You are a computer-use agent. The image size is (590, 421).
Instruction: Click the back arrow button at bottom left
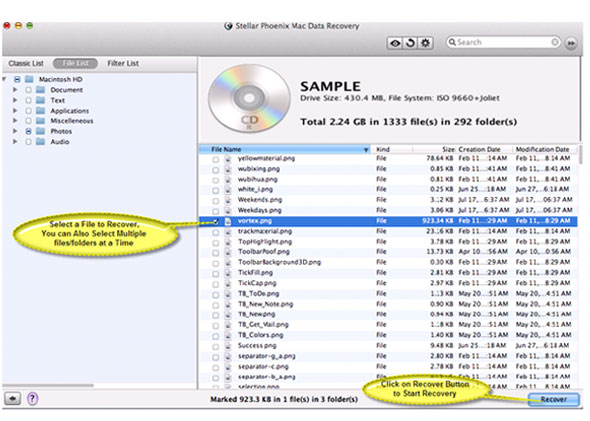tap(13, 398)
